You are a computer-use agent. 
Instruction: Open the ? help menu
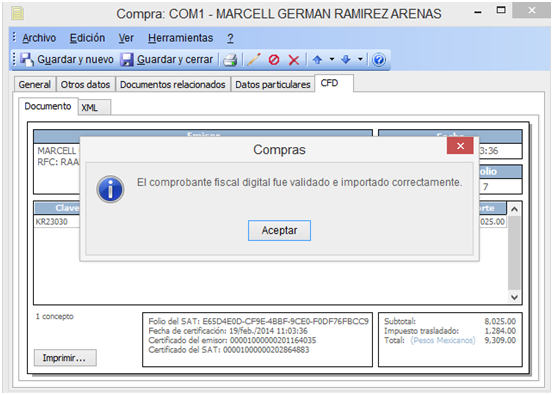pyautogui.click(x=230, y=38)
